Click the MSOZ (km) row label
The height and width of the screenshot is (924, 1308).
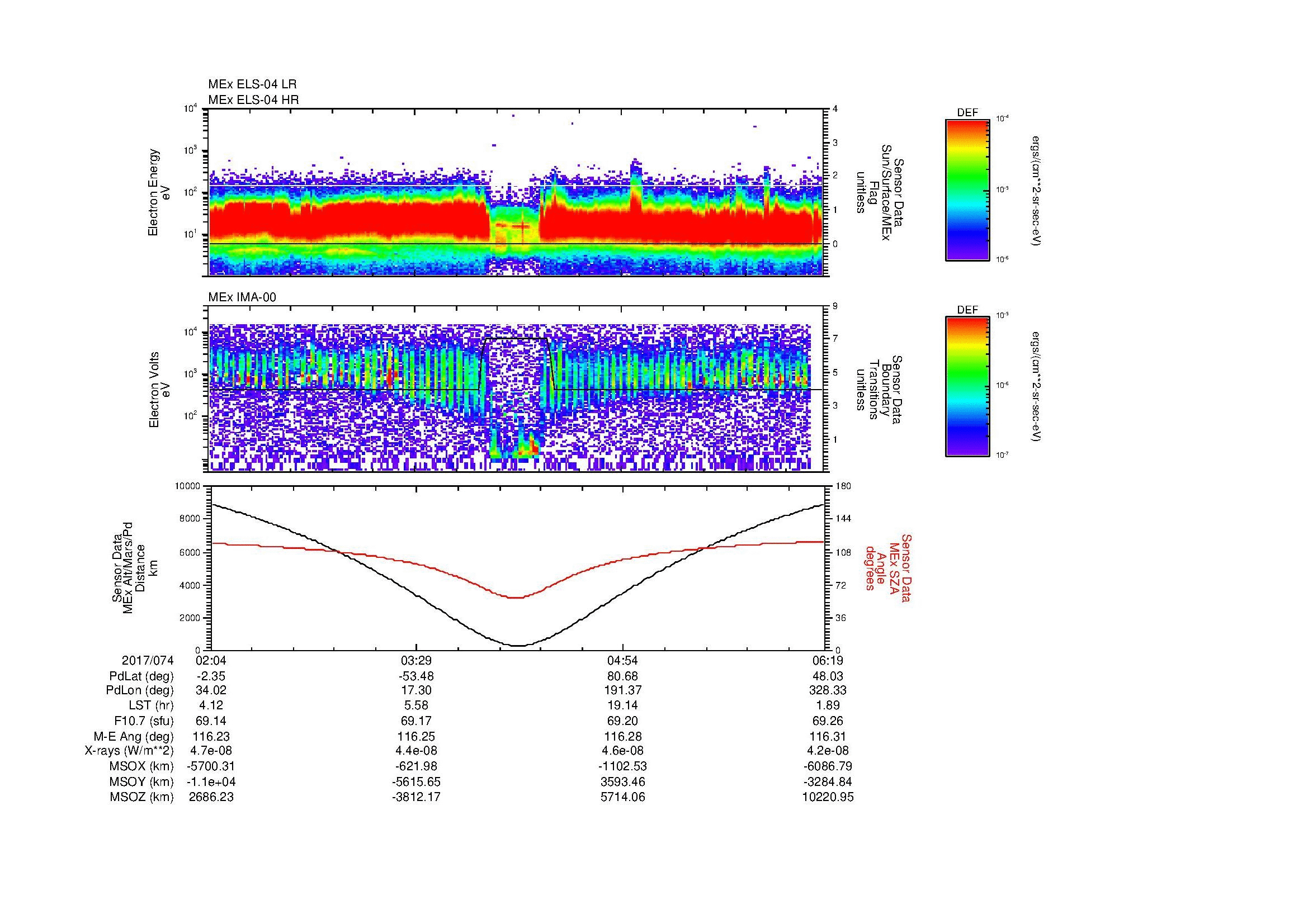(x=141, y=797)
